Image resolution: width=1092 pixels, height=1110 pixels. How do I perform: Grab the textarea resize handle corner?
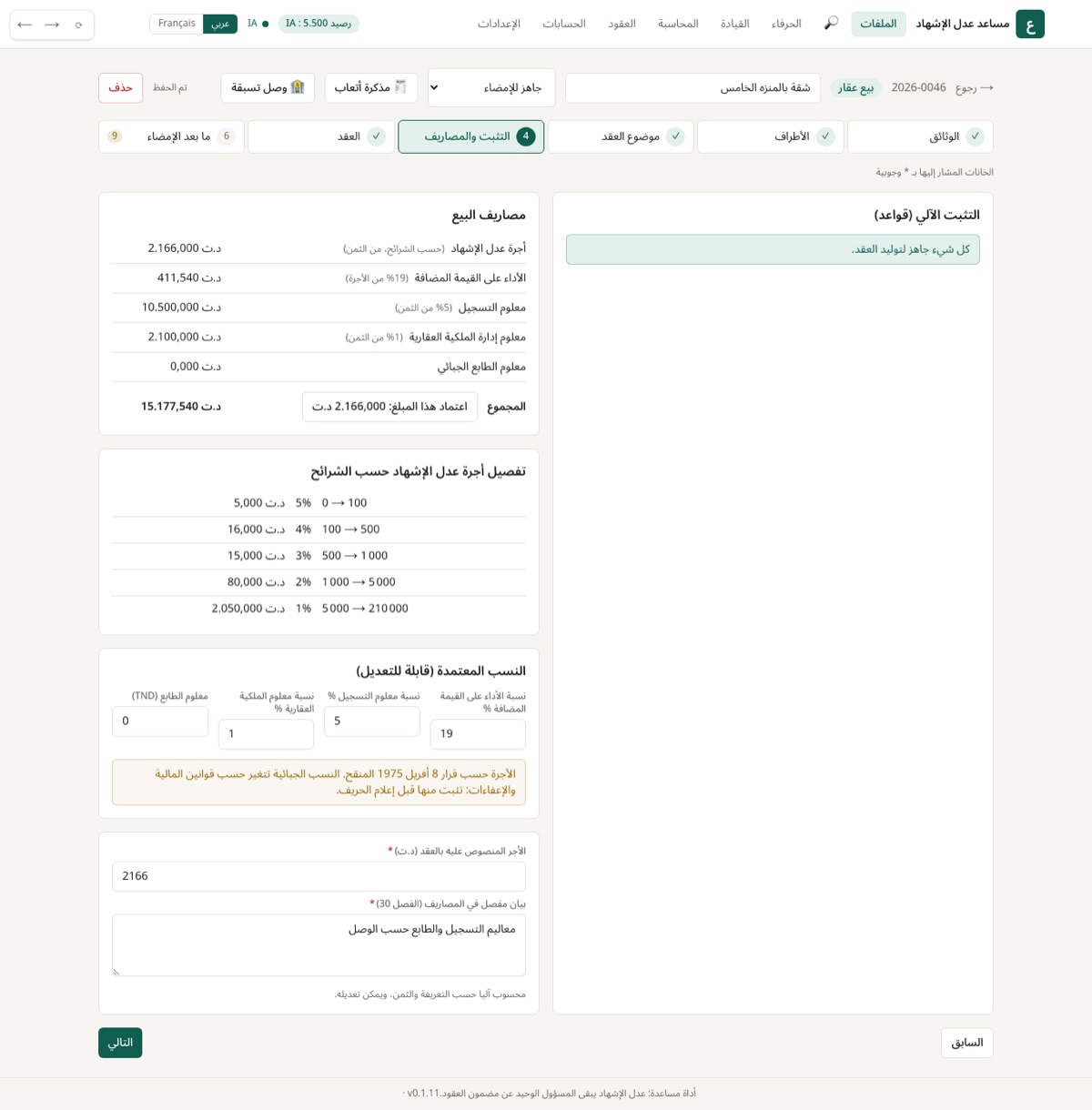pyautogui.click(x=116, y=972)
